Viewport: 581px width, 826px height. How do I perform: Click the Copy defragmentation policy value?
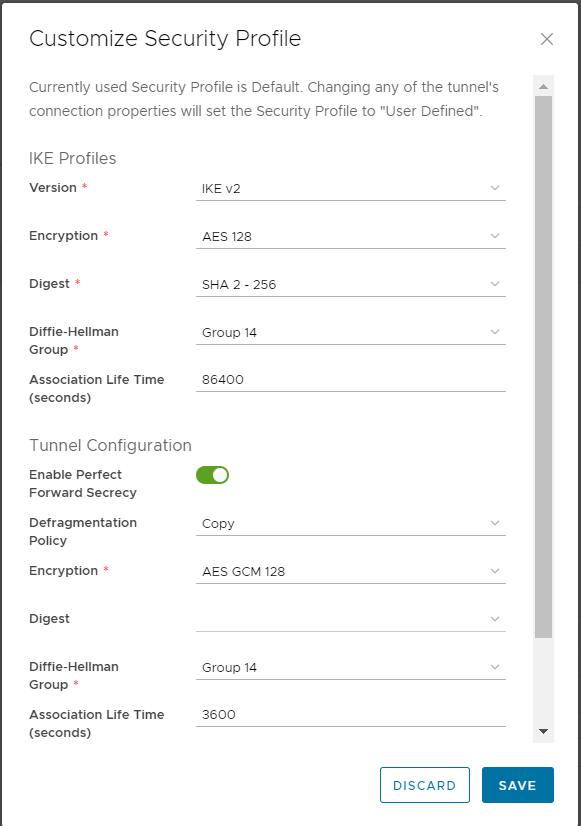click(218, 524)
